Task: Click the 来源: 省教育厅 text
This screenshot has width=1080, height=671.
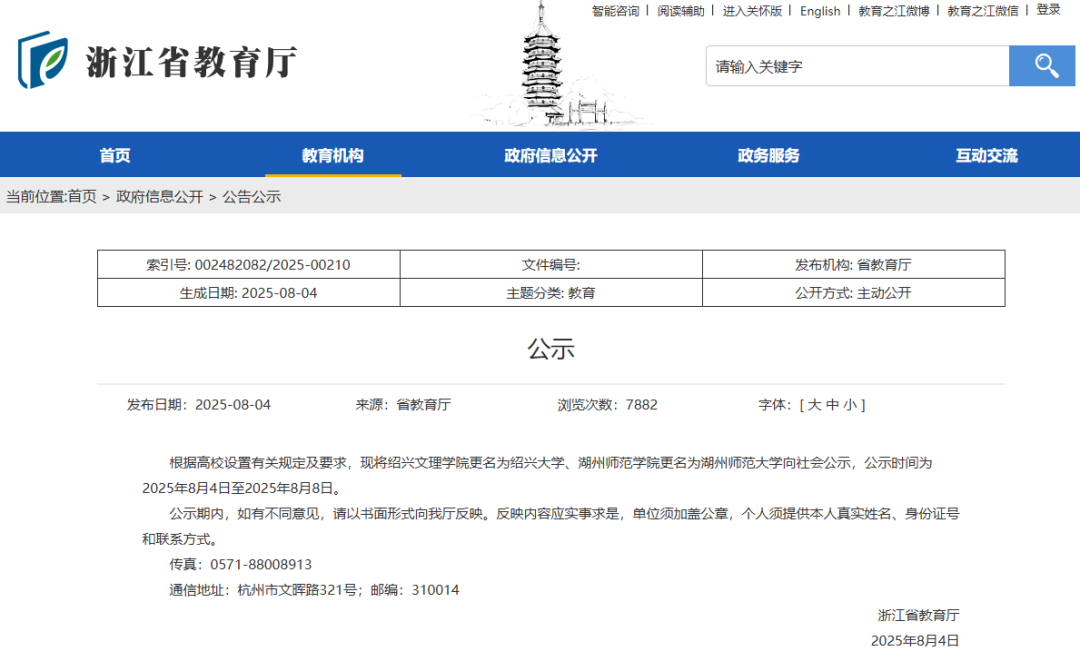Action: 403,404
